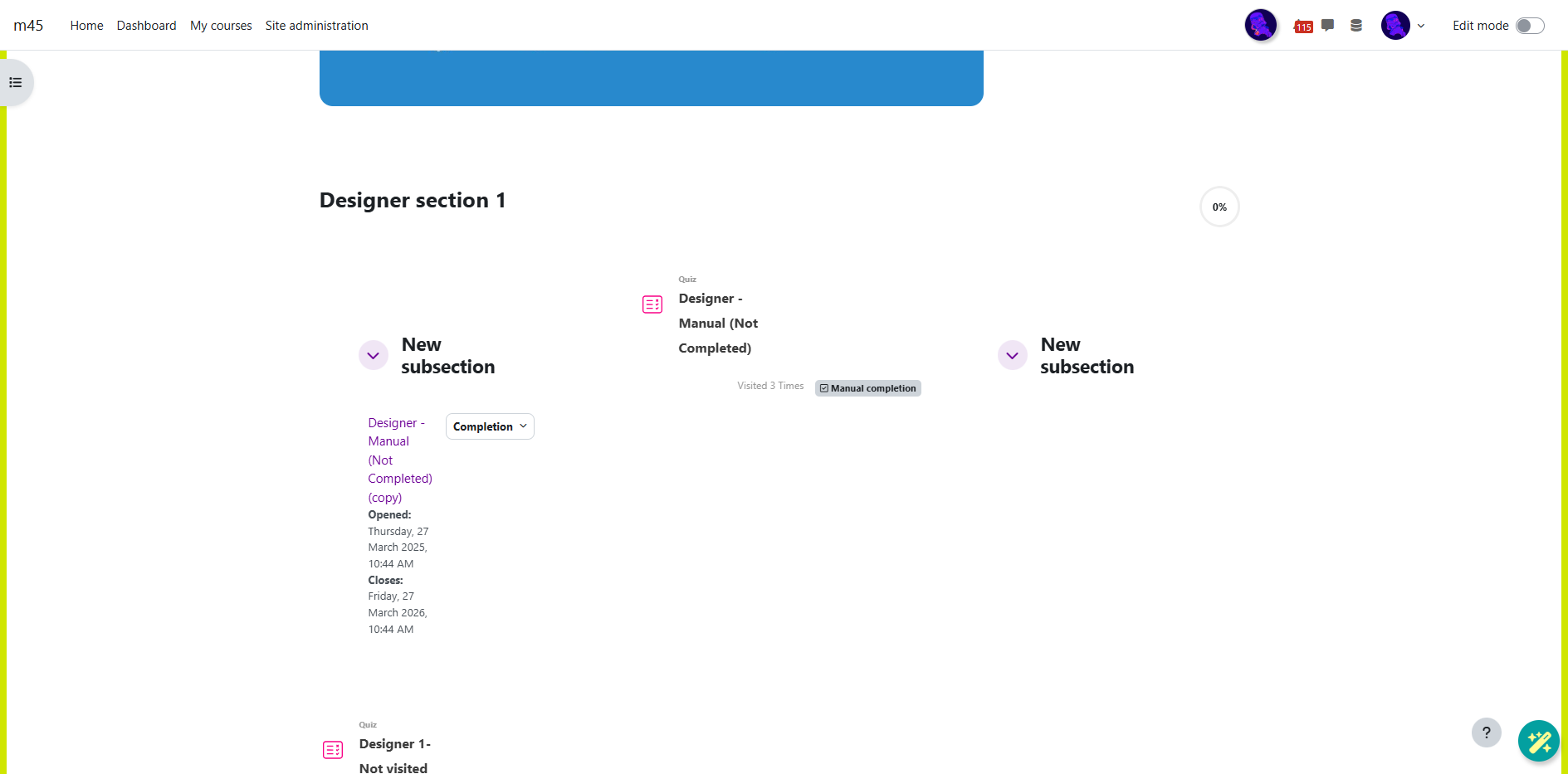Open the messaging speech bubble icon
1568x774 pixels.
pos(1328,25)
